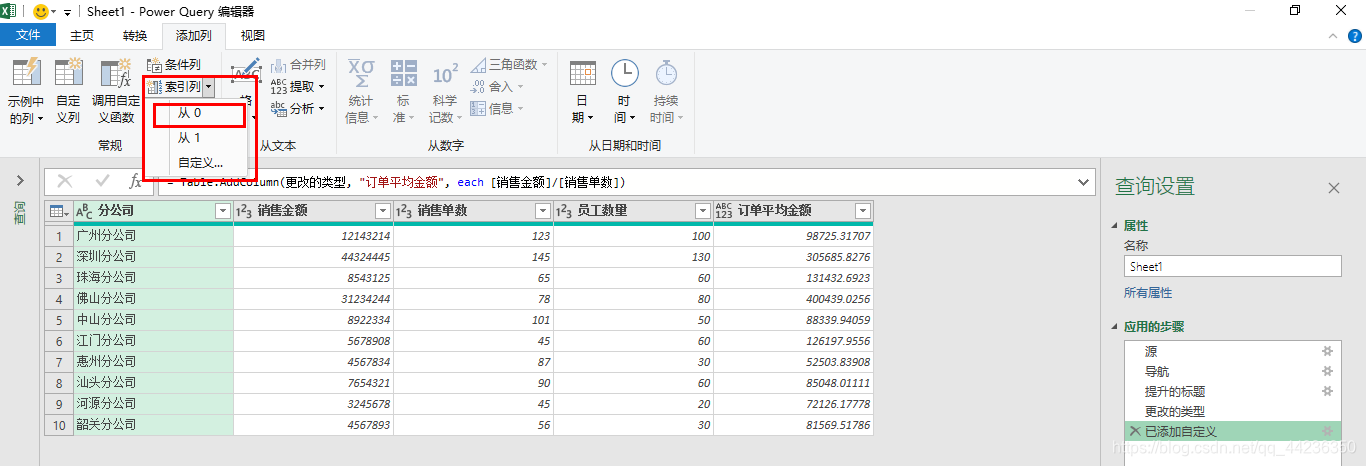Screen dimensions: 1366x466
Task: Open filter dropdown for 销售金额 column
Action: 383,211
